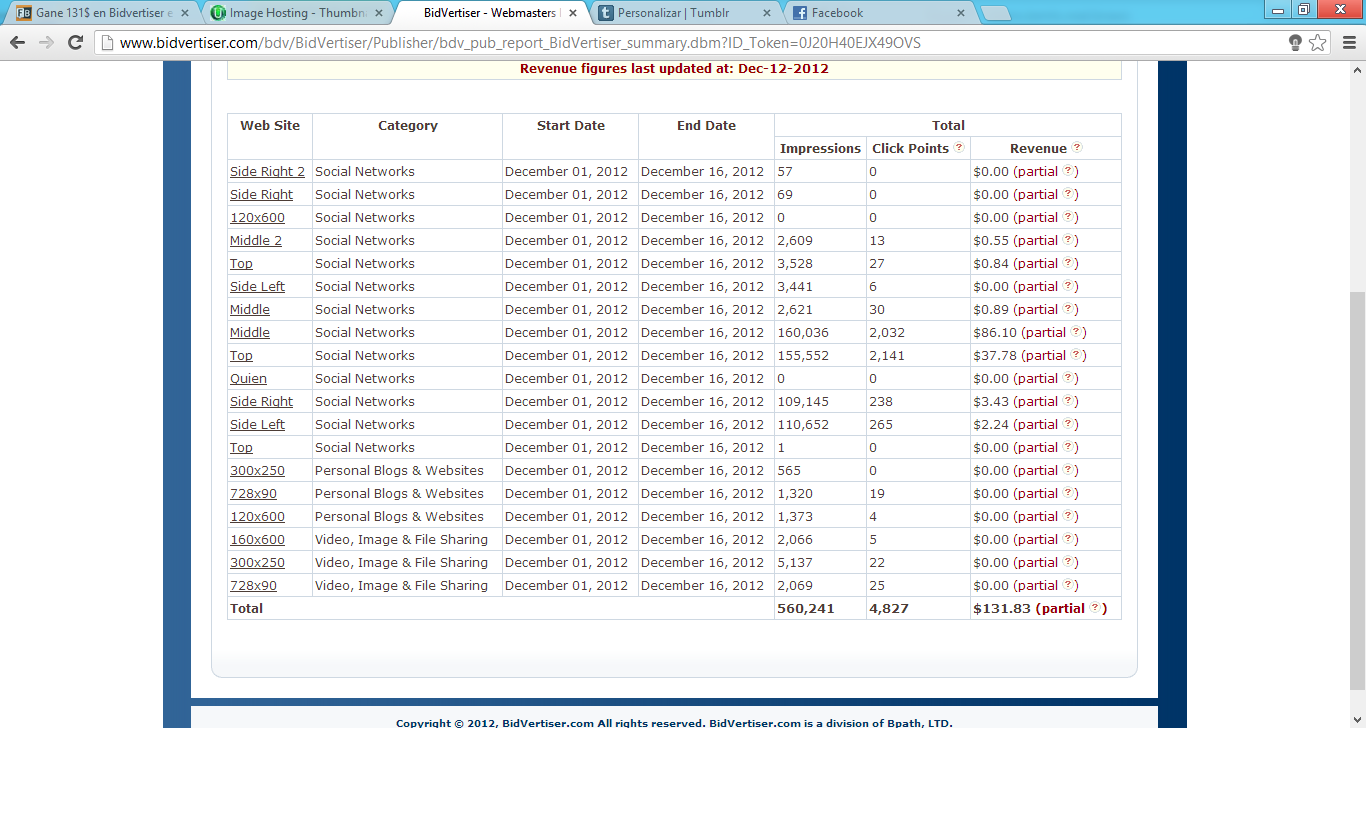Click the $86.10 revenue cell
Image resolution: width=1366 pixels, height=820 pixels.
coord(1045,332)
